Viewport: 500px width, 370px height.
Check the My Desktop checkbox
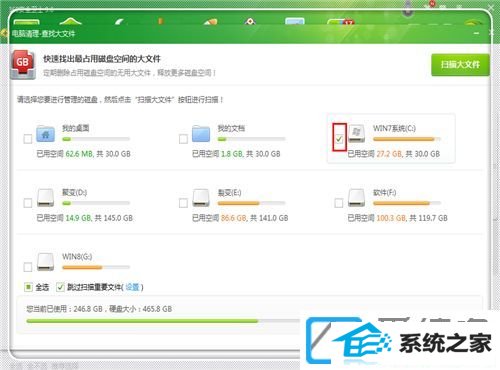(x=28, y=139)
